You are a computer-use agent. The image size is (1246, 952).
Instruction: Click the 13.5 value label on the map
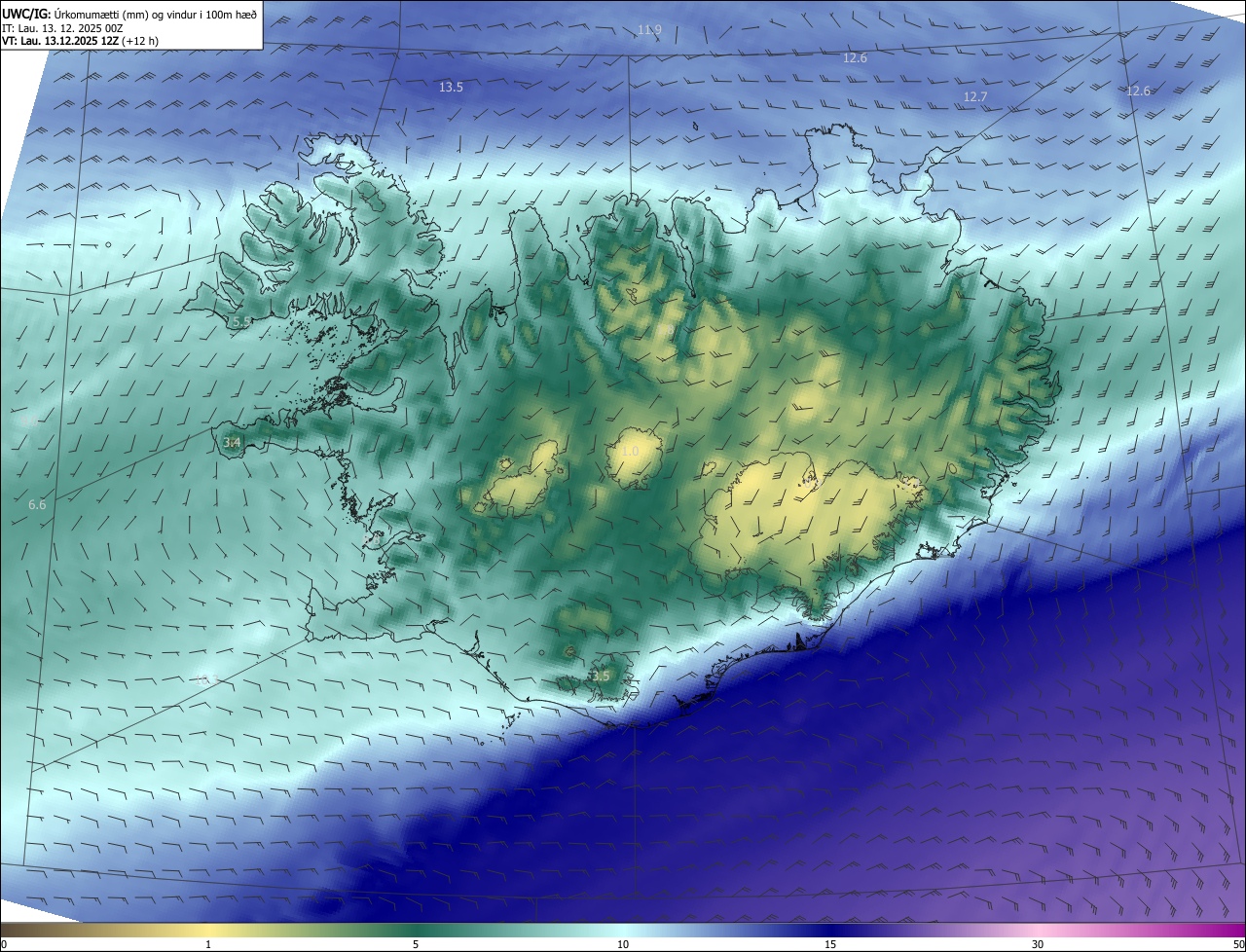451,88
